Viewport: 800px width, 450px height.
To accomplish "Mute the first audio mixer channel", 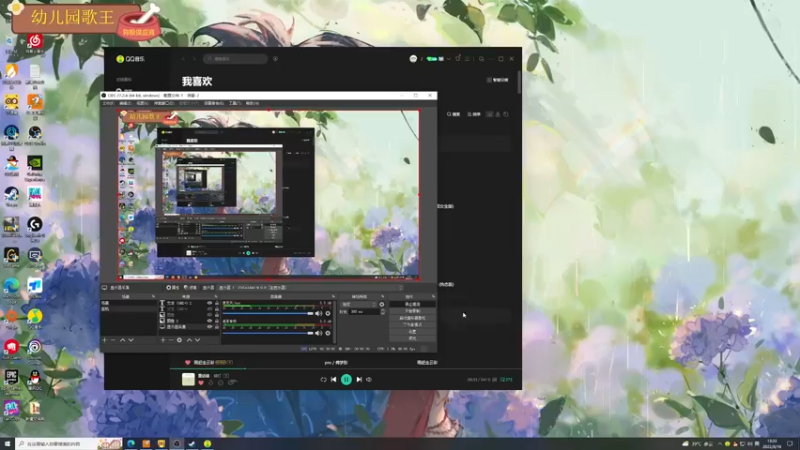I will 318,313.
